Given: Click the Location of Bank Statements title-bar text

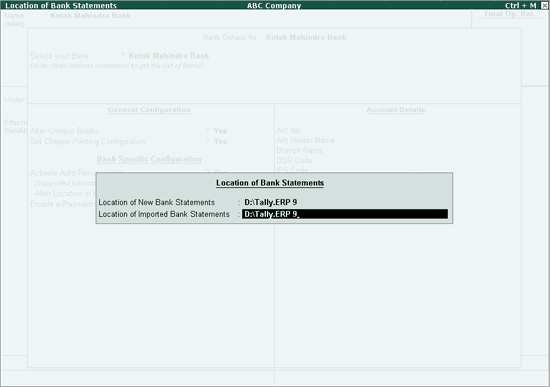Looking at the screenshot, I should pos(61,6).
